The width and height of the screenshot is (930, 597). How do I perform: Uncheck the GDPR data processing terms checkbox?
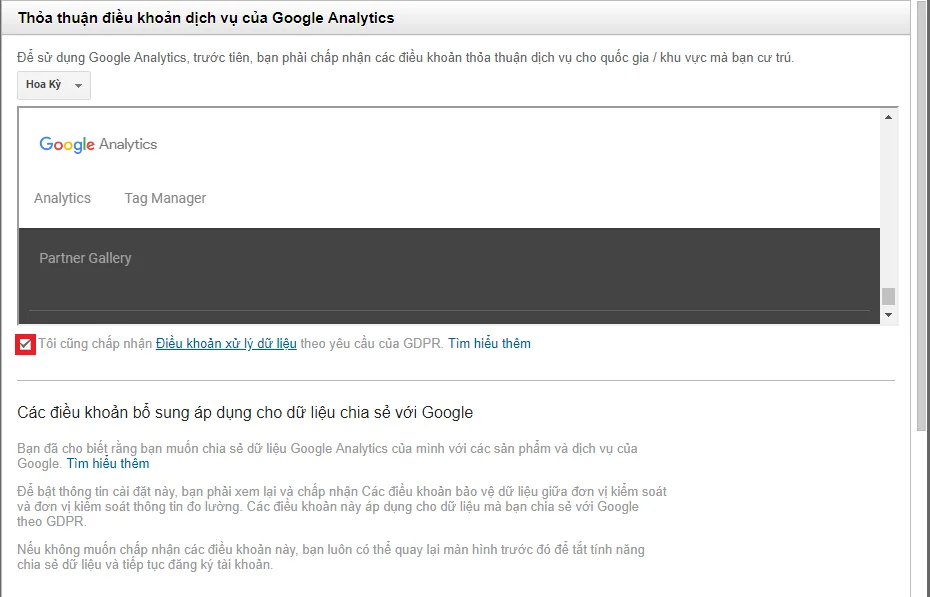[x=25, y=344]
